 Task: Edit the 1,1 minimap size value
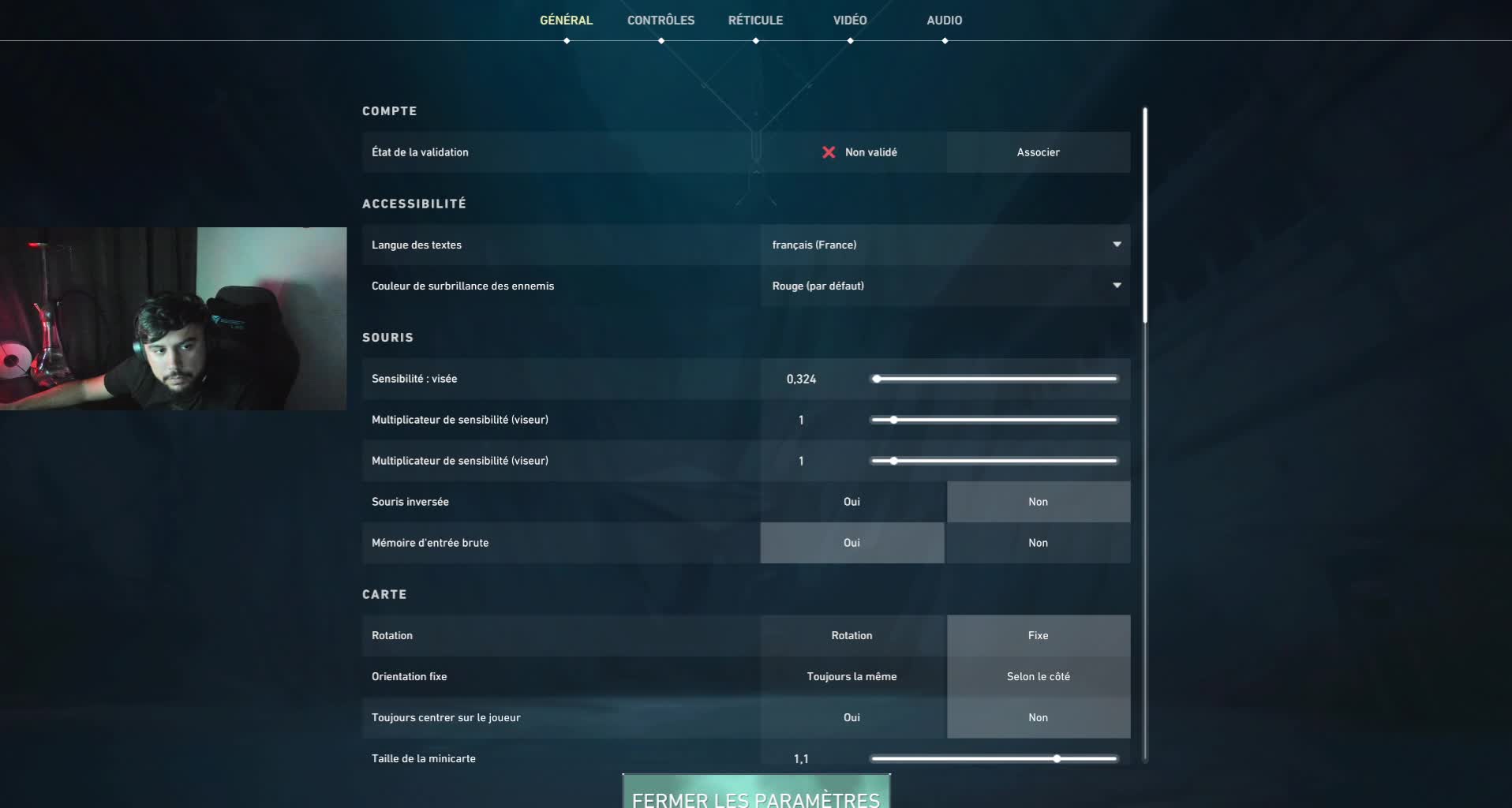[801, 759]
